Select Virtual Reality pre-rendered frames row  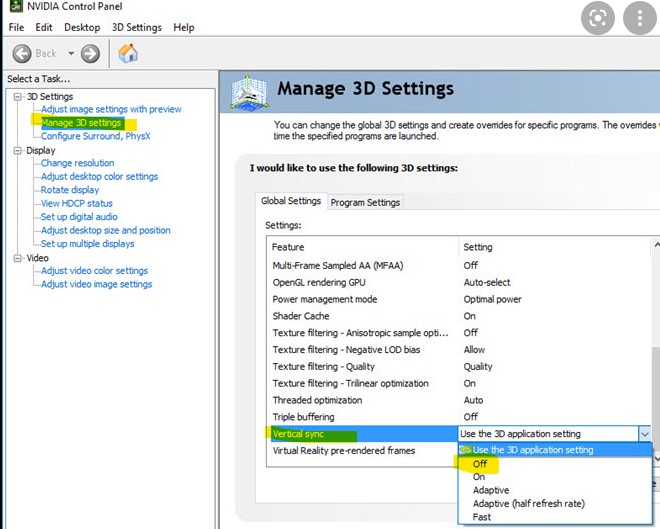pos(363,451)
